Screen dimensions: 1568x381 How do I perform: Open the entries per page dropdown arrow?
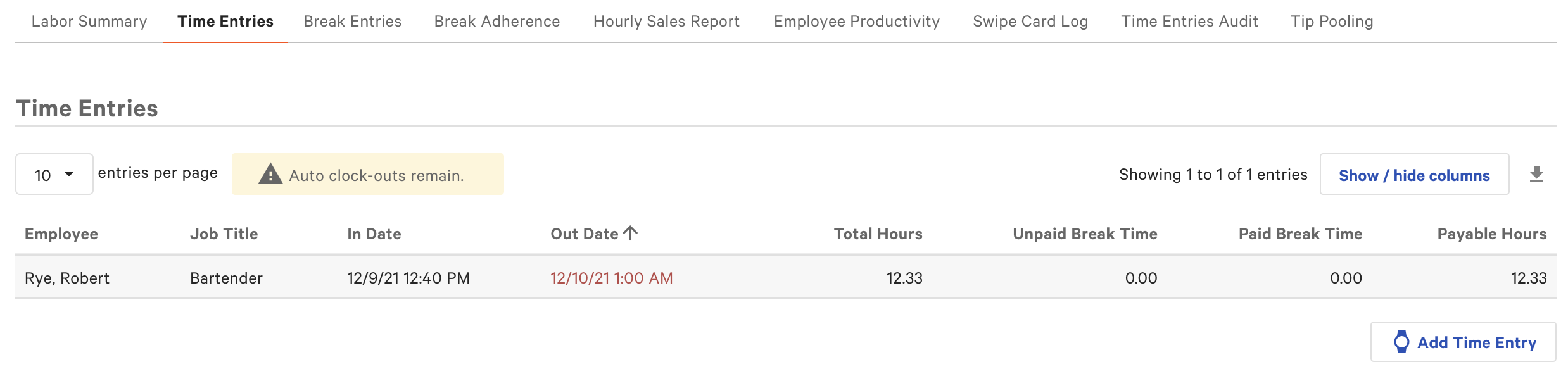[x=68, y=173]
